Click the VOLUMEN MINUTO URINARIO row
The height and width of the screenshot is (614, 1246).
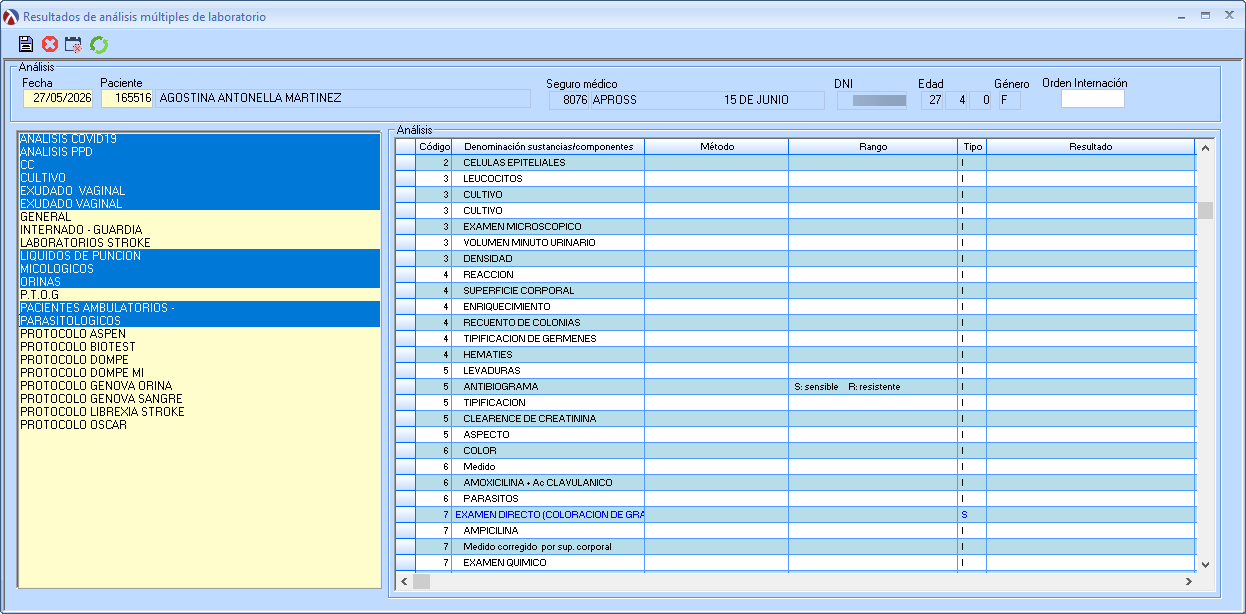click(795, 243)
